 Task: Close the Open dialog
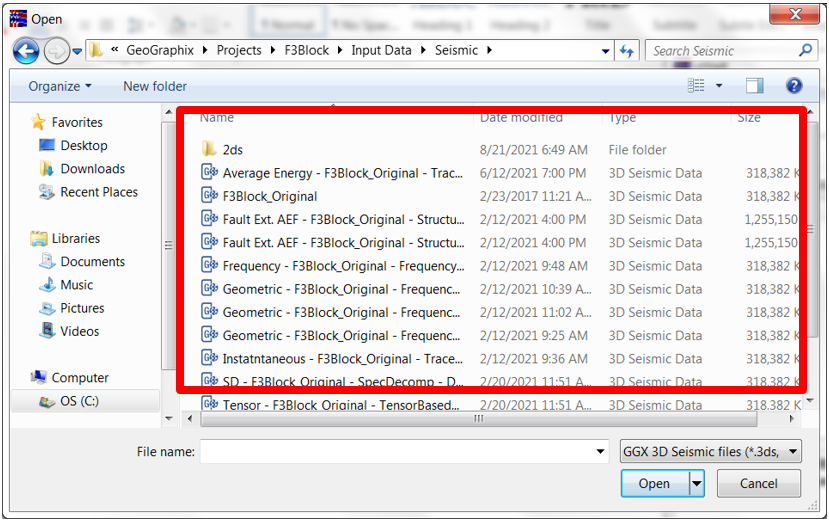coord(795,14)
